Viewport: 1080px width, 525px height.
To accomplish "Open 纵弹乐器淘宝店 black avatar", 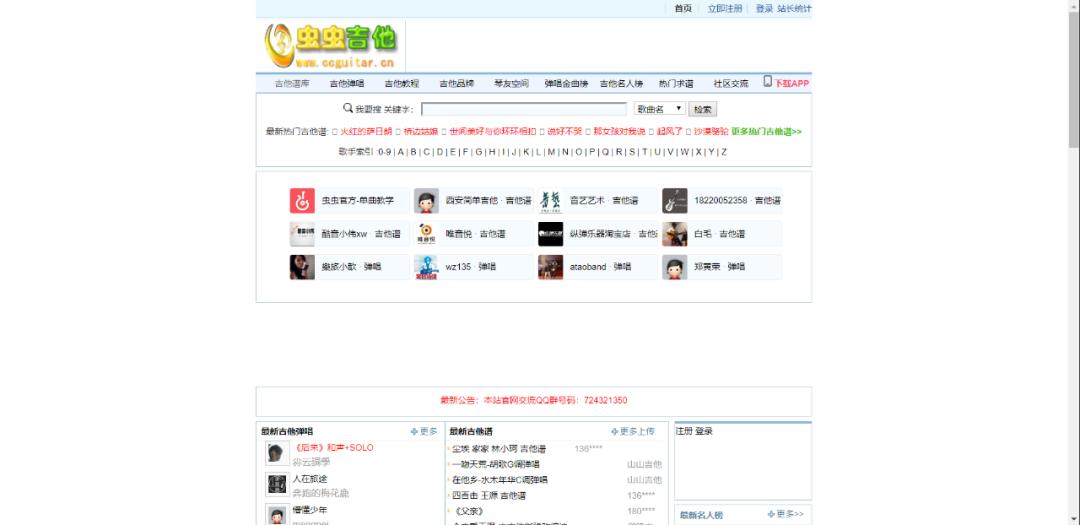I will (x=550, y=234).
